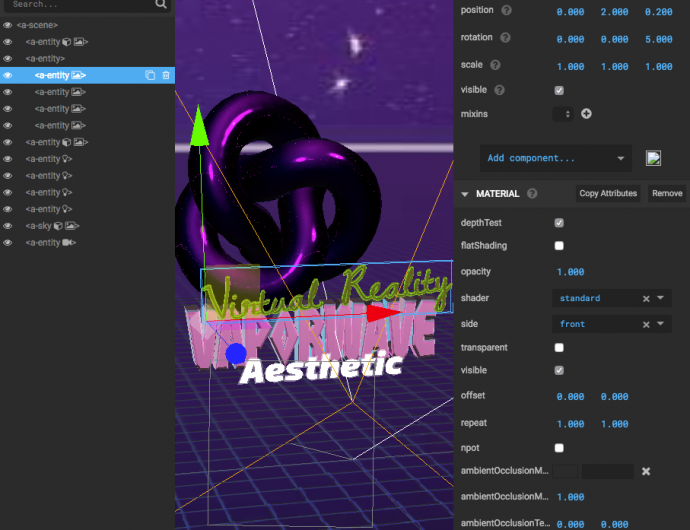Enable the transparent checkbox

point(559,348)
